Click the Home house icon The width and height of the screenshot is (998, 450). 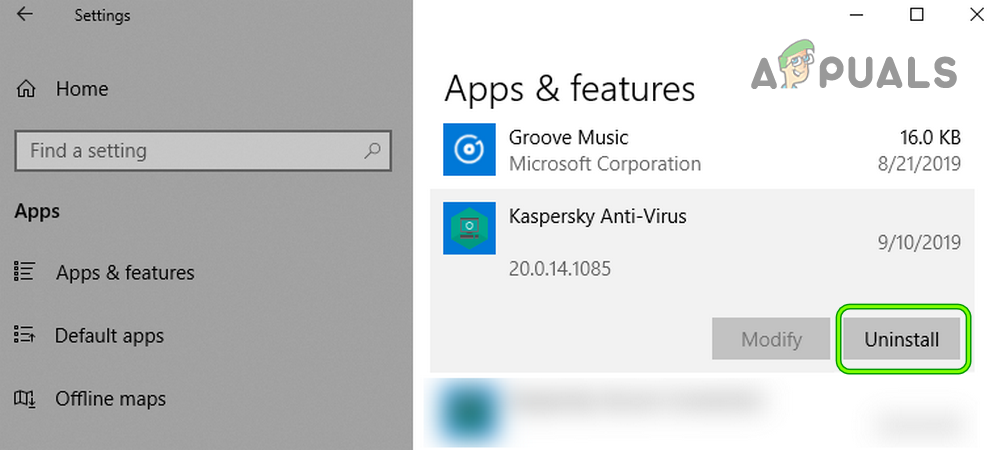[x=26, y=89]
